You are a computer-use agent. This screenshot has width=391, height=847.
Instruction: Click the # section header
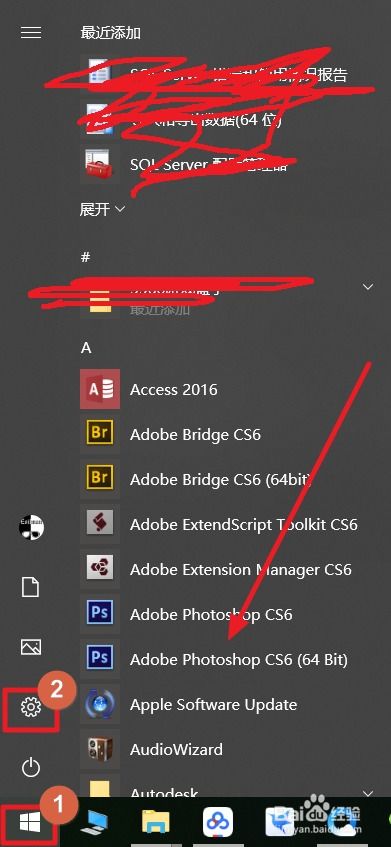(x=85, y=257)
